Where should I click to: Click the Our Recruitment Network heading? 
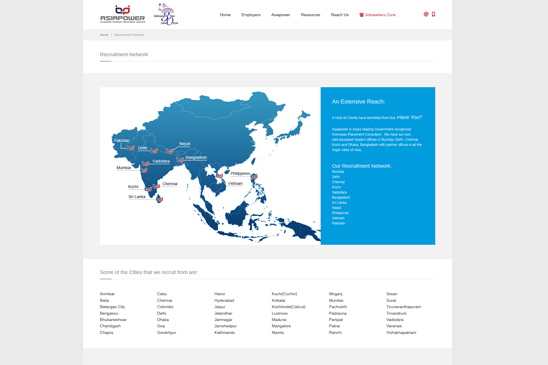tap(361, 166)
